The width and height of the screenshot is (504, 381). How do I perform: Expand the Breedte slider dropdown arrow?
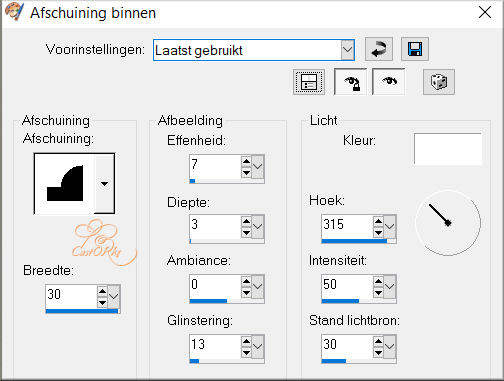point(114,296)
